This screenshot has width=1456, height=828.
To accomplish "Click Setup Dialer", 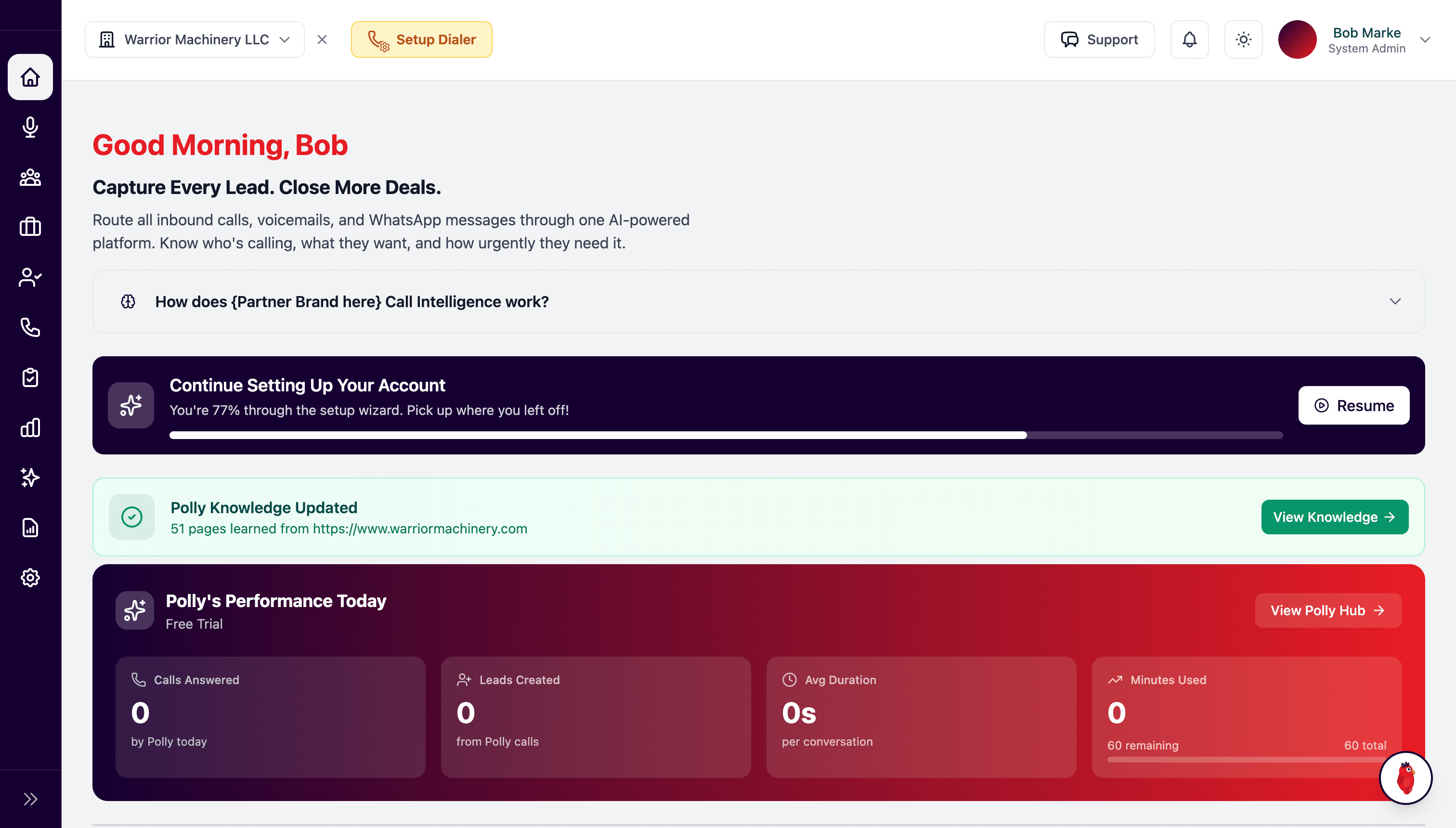I will tap(421, 39).
